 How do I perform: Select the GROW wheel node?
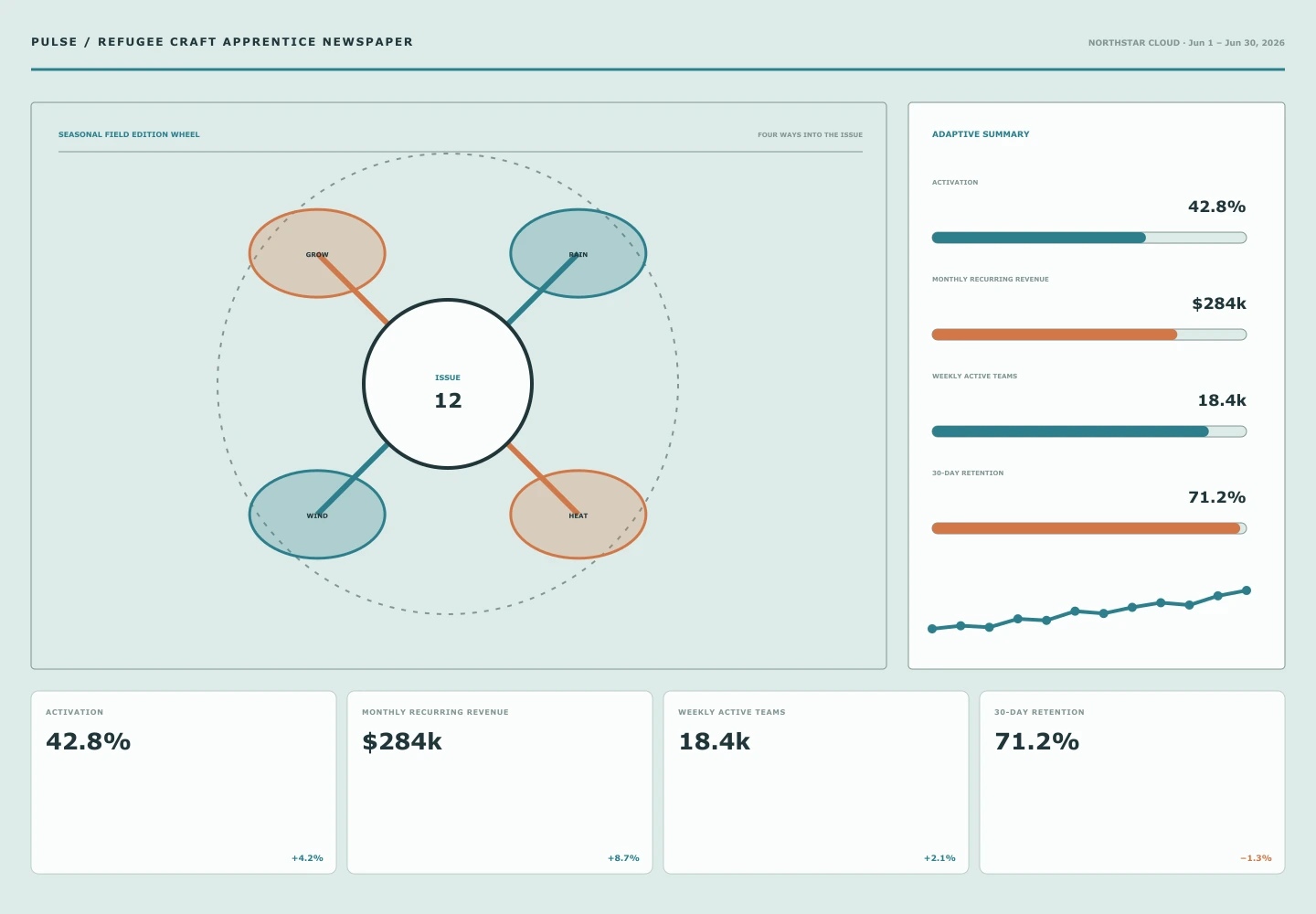coord(317,253)
